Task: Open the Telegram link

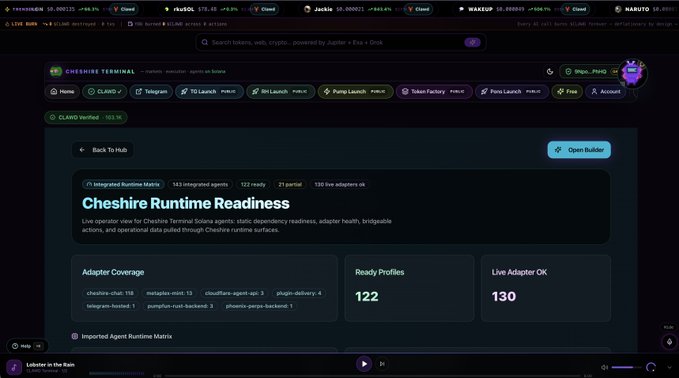Action: pyautogui.click(x=151, y=91)
